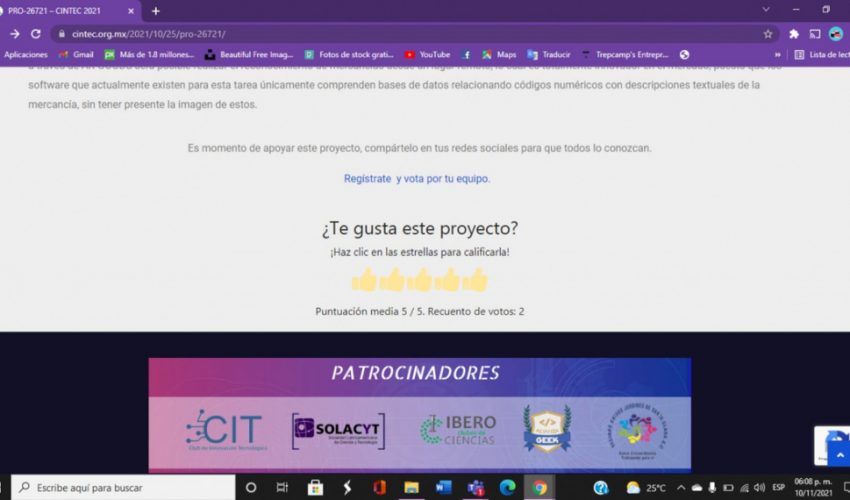Click the '¿Te gusta este proyecto?' heading

click(420, 228)
